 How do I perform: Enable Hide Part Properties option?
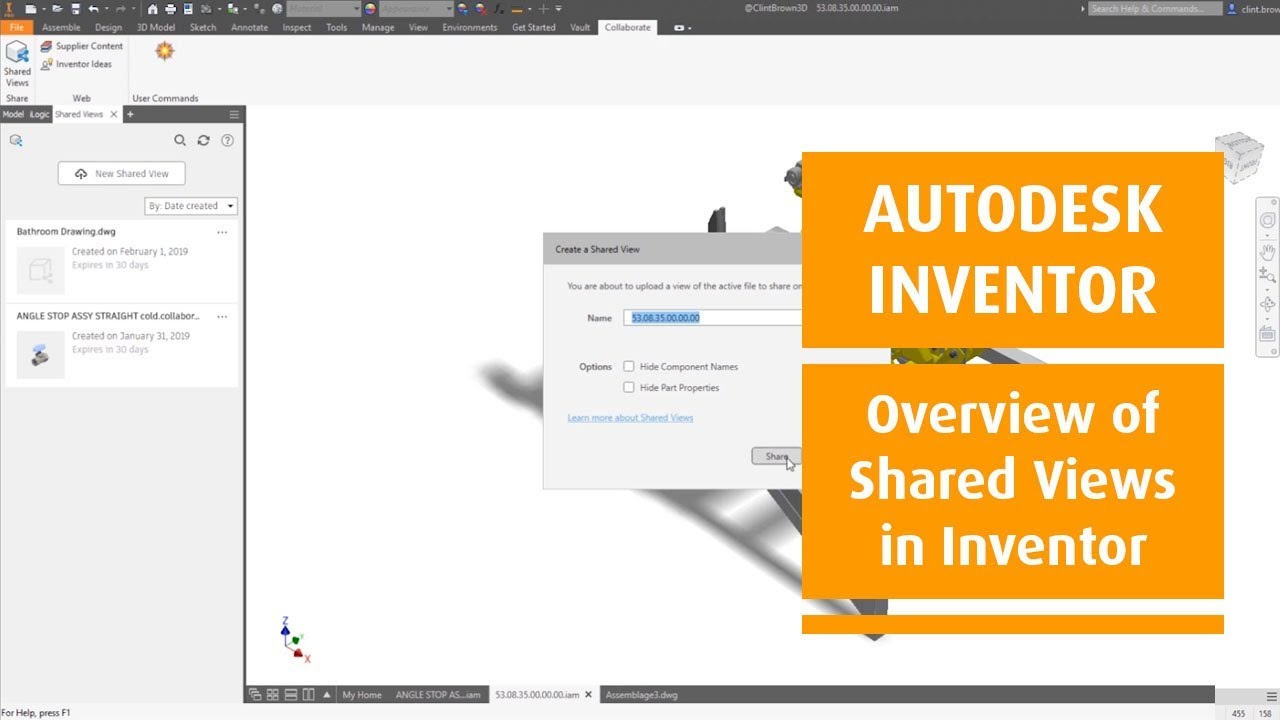(x=629, y=387)
